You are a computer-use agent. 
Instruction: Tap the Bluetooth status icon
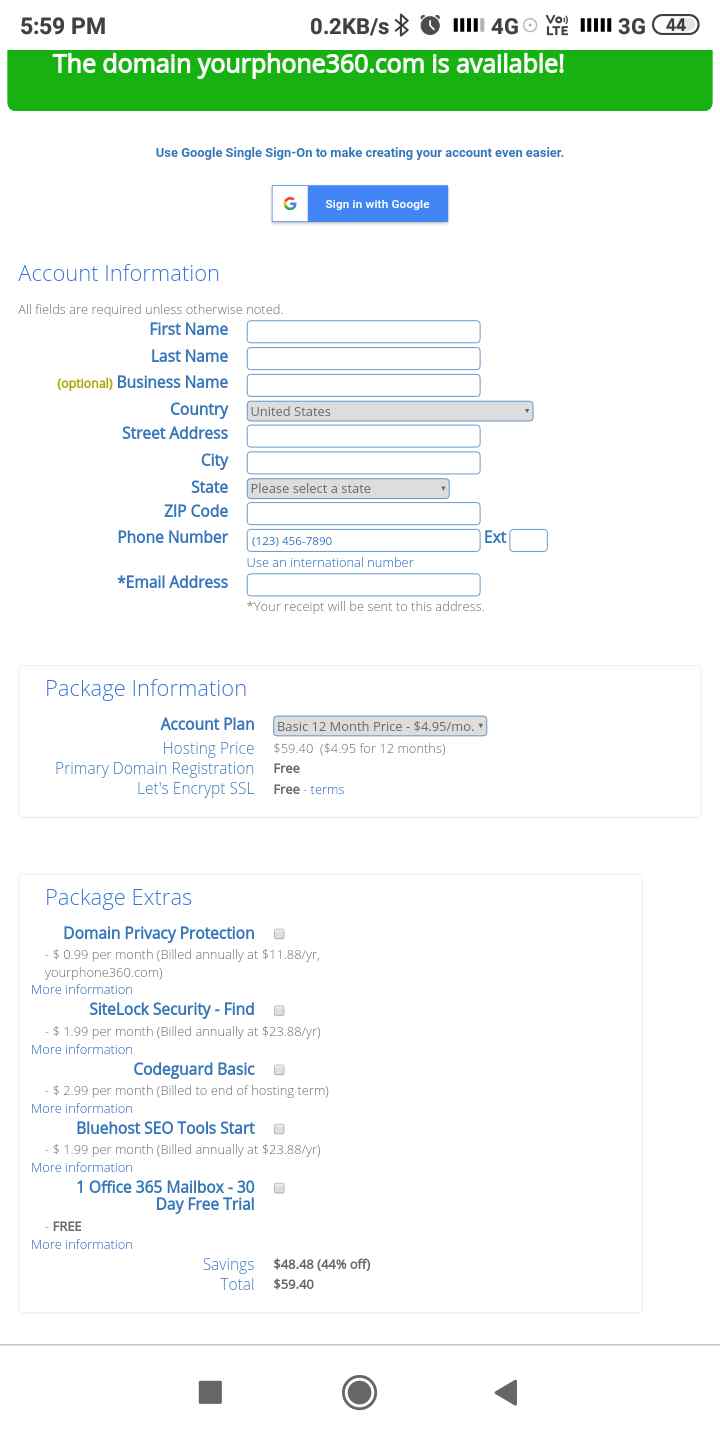pos(402,25)
